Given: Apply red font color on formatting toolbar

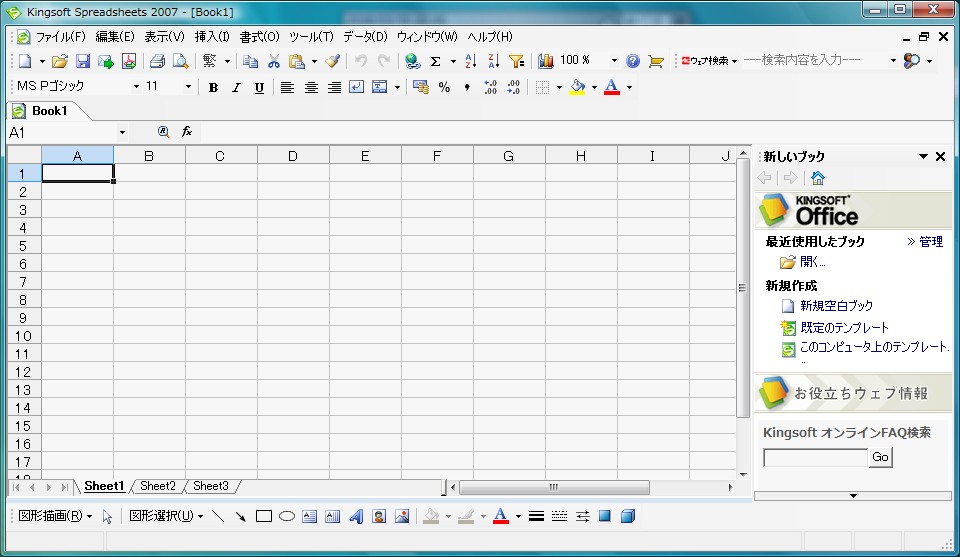Looking at the screenshot, I should click(x=612, y=87).
